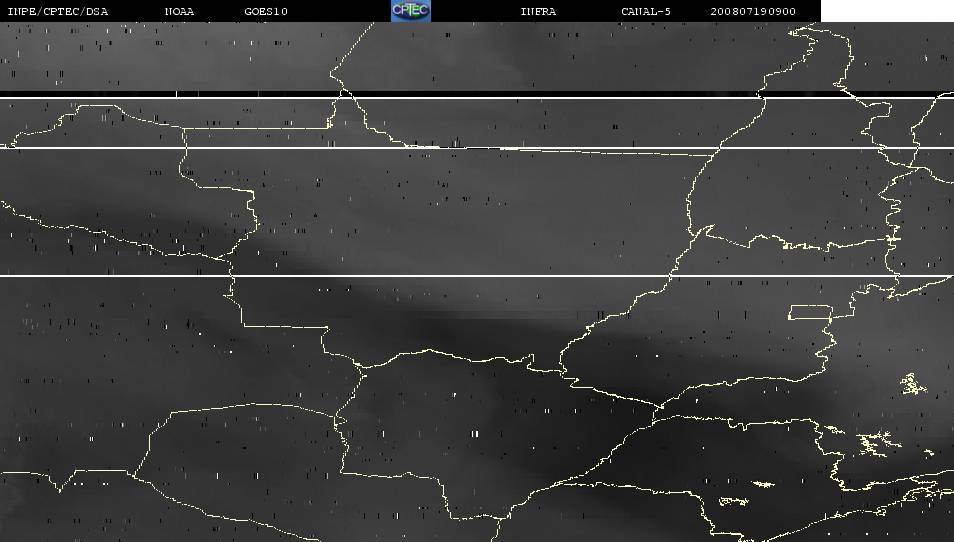Select the NOAA label in header
The image size is (954, 542).
click(x=179, y=12)
